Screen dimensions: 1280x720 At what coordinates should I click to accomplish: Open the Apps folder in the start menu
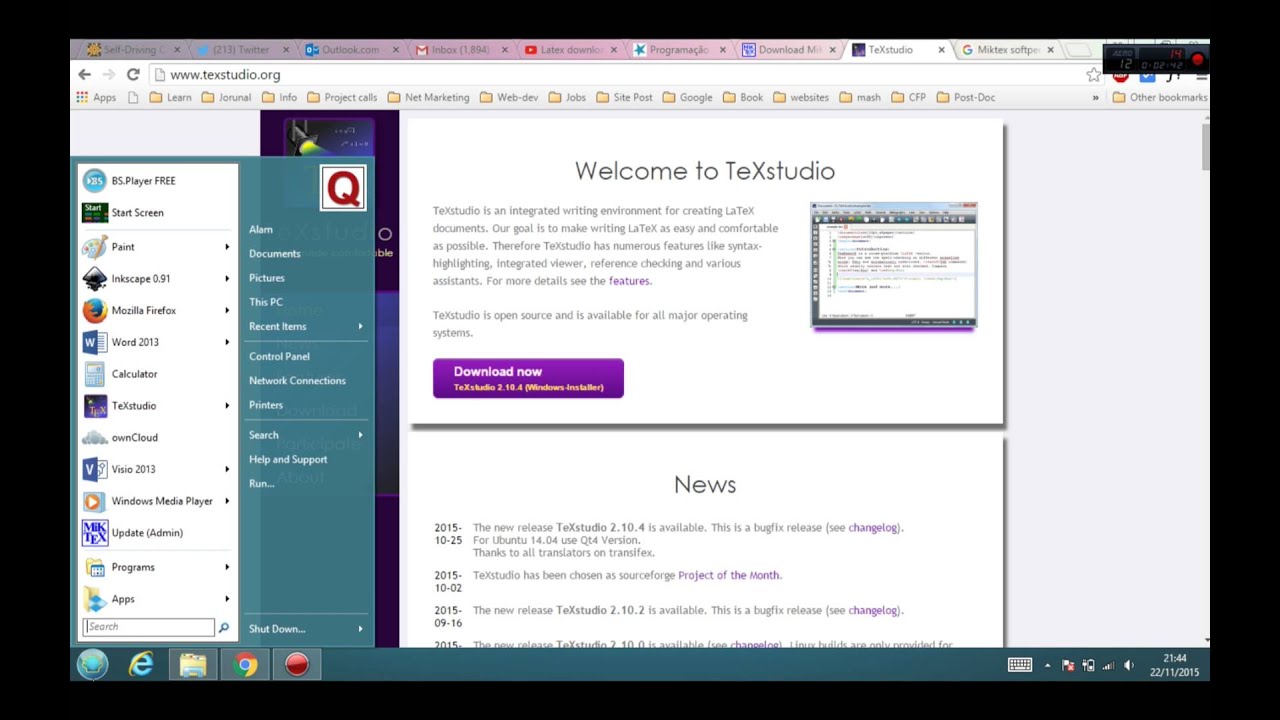(x=156, y=599)
